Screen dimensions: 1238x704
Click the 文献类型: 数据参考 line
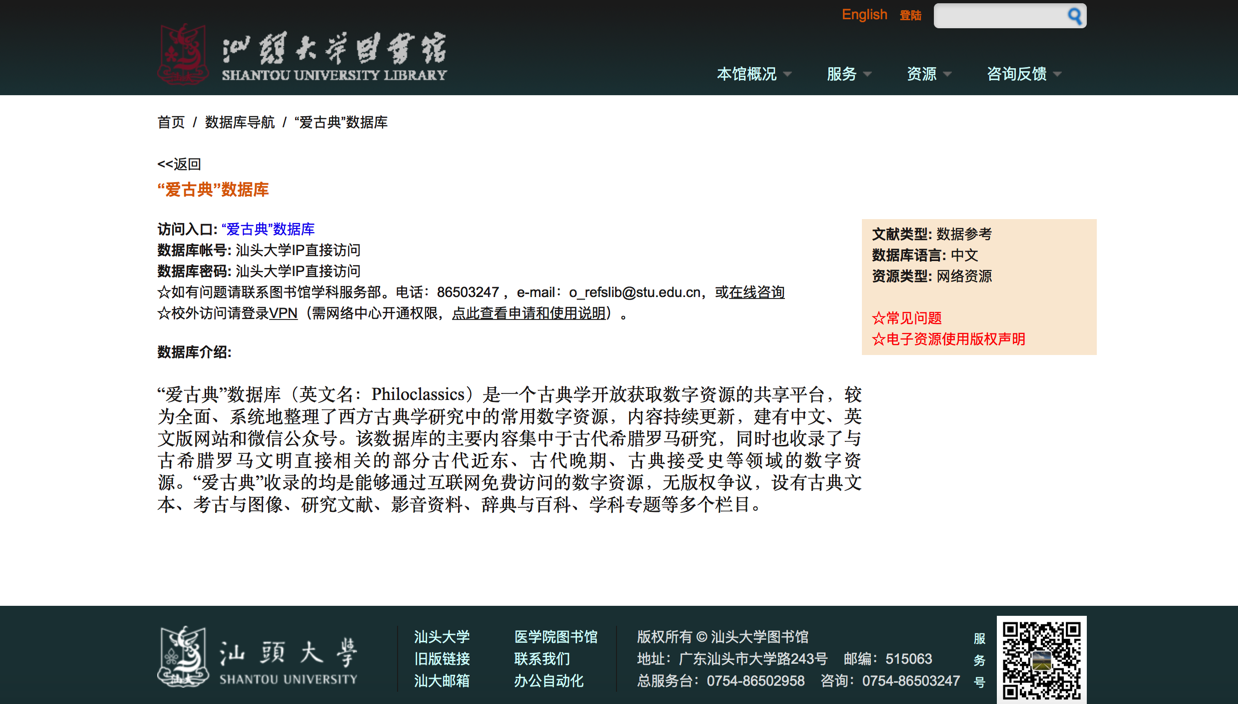932,234
